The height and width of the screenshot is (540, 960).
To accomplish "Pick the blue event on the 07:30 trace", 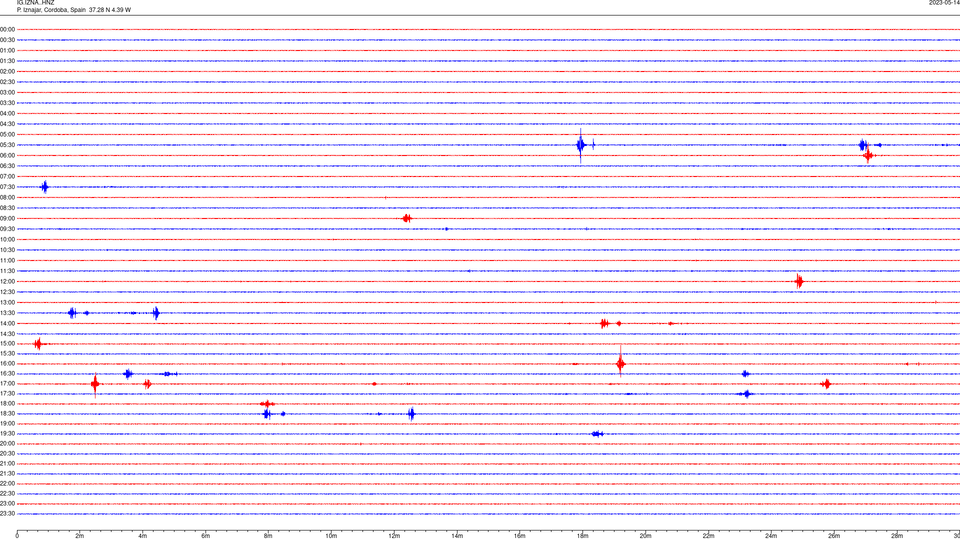I will (44, 187).
